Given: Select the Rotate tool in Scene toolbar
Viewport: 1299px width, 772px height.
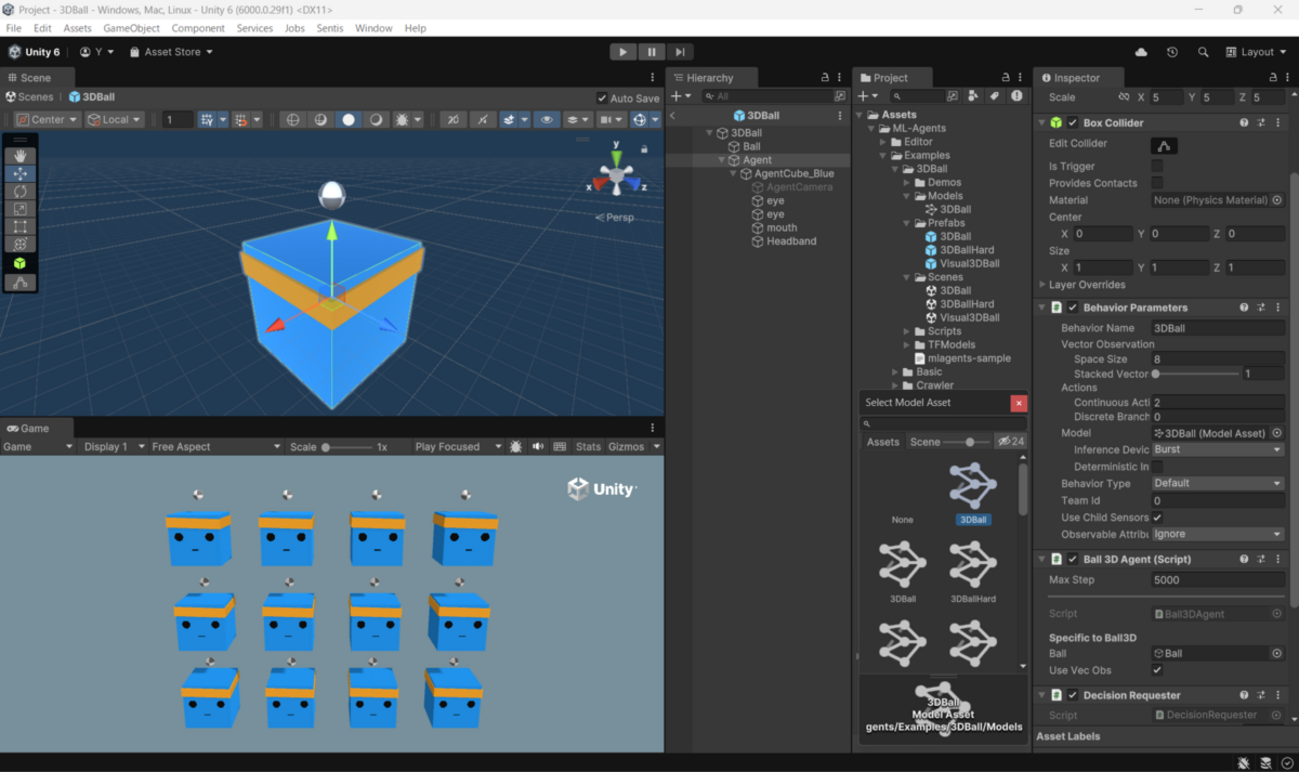Looking at the screenshot, I should point(20,191).
